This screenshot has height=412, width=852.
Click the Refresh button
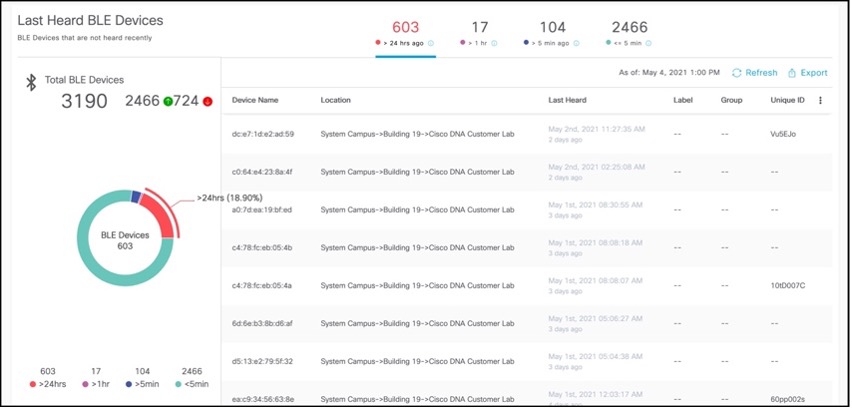click(x=754, y=73)
